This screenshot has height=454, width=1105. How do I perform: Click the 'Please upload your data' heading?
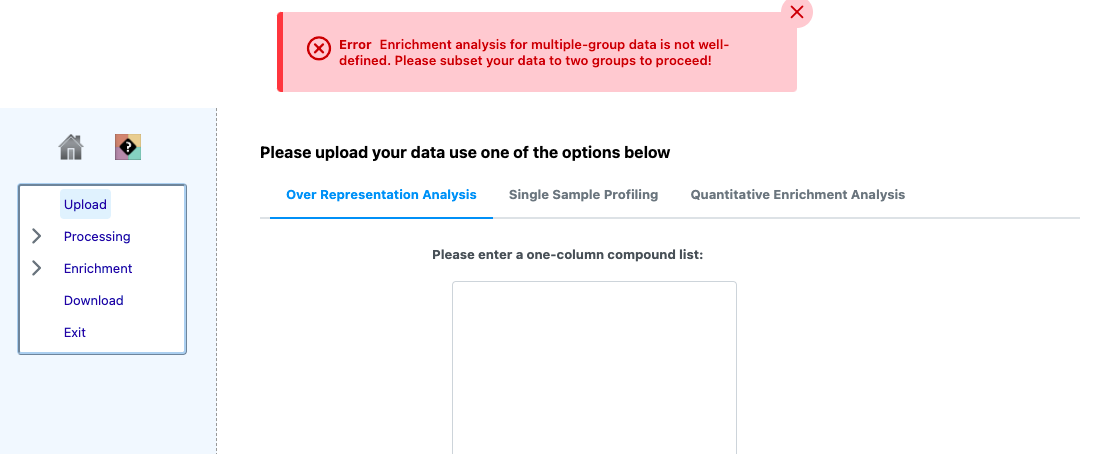pyautogui.click(x=465, y=152)
